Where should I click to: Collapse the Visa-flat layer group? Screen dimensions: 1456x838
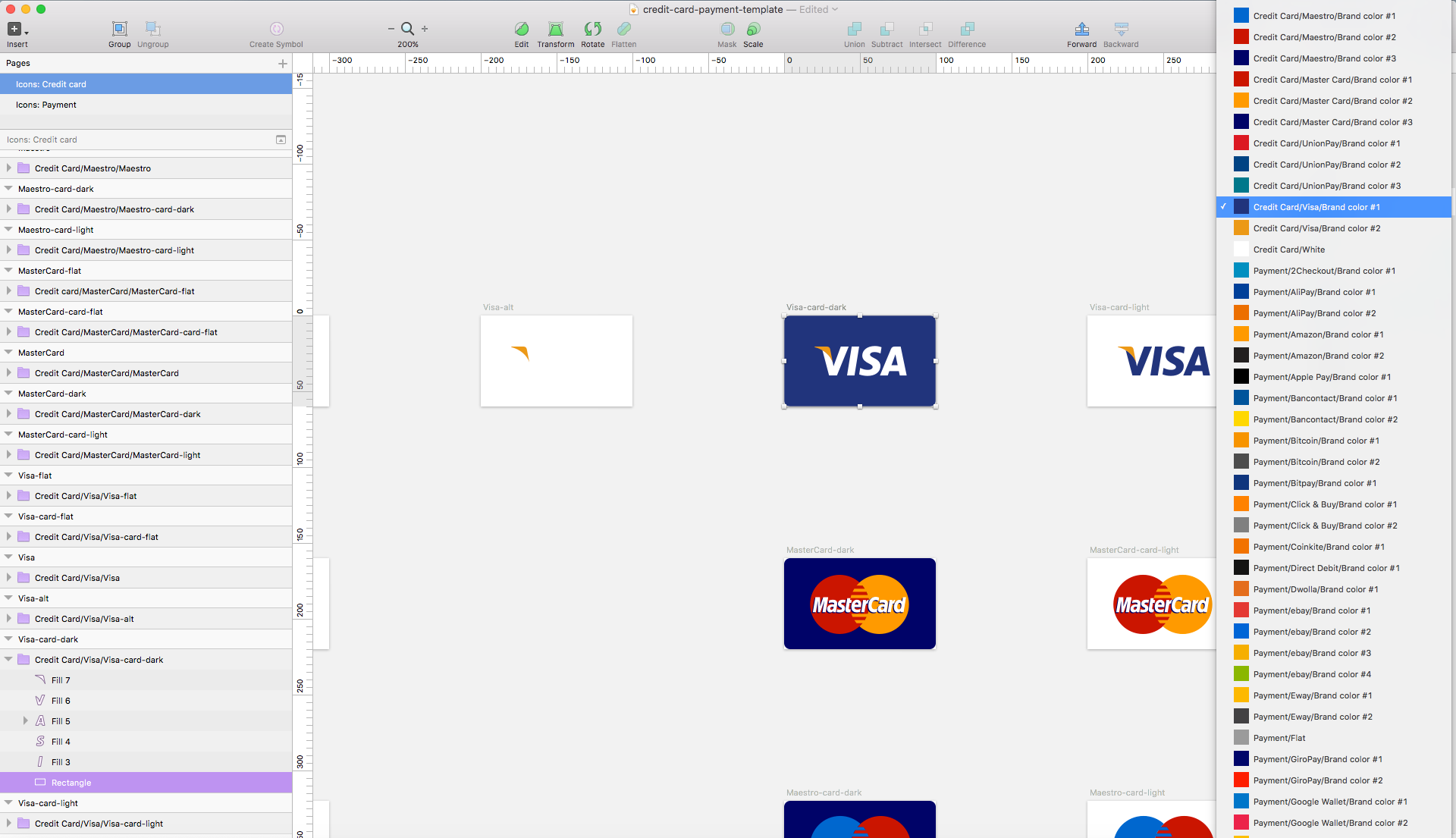tap(8, 475)
